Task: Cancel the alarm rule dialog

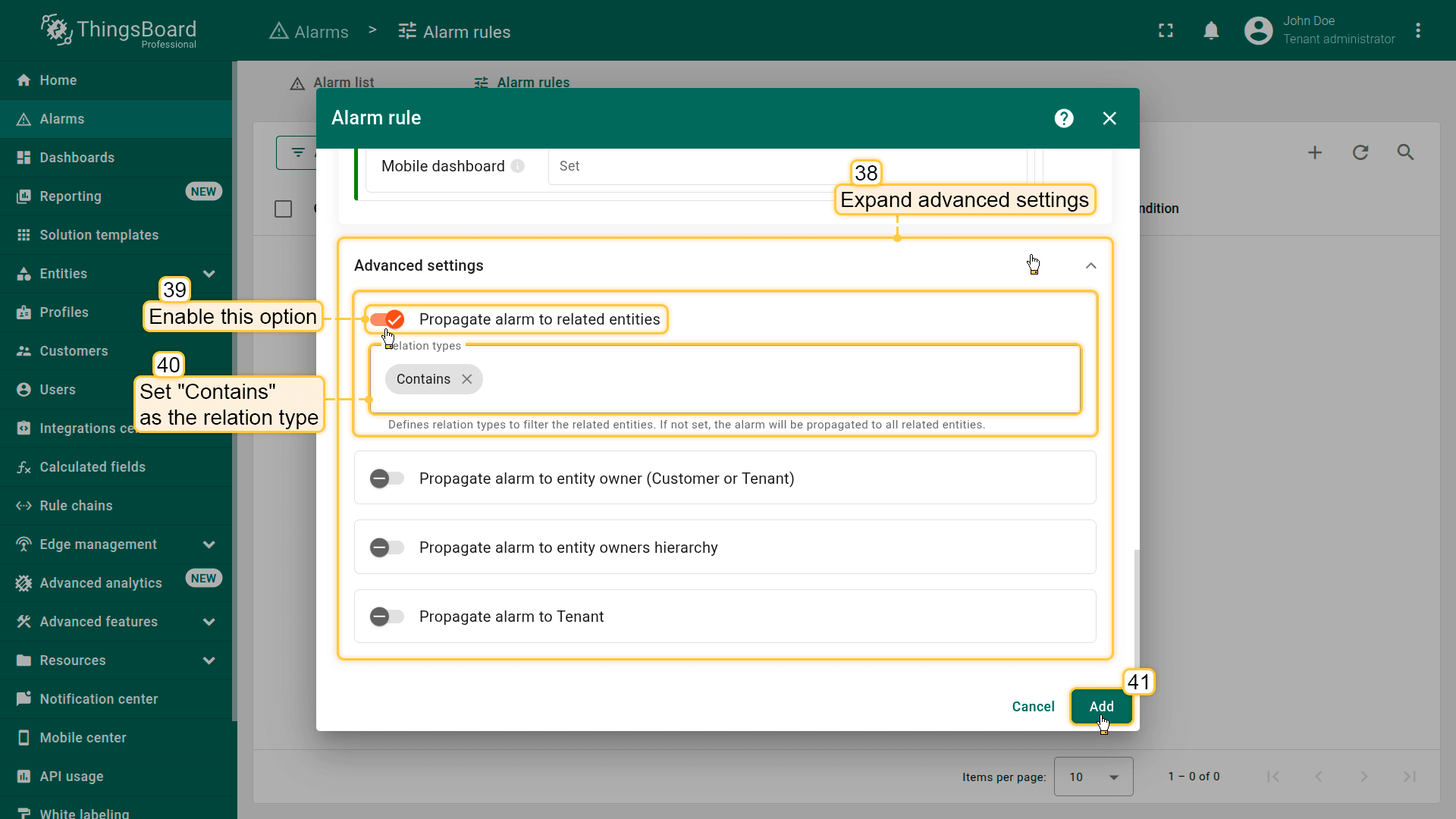Action: click(x=1033, y=706)
